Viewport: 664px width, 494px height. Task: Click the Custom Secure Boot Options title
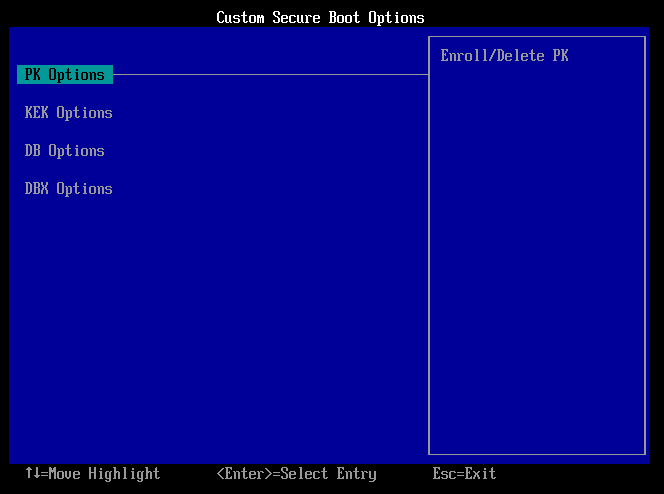320,18
